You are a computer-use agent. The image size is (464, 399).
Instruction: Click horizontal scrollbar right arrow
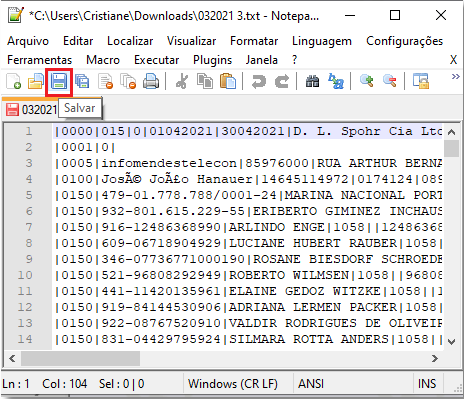click(x=434, y=358)
